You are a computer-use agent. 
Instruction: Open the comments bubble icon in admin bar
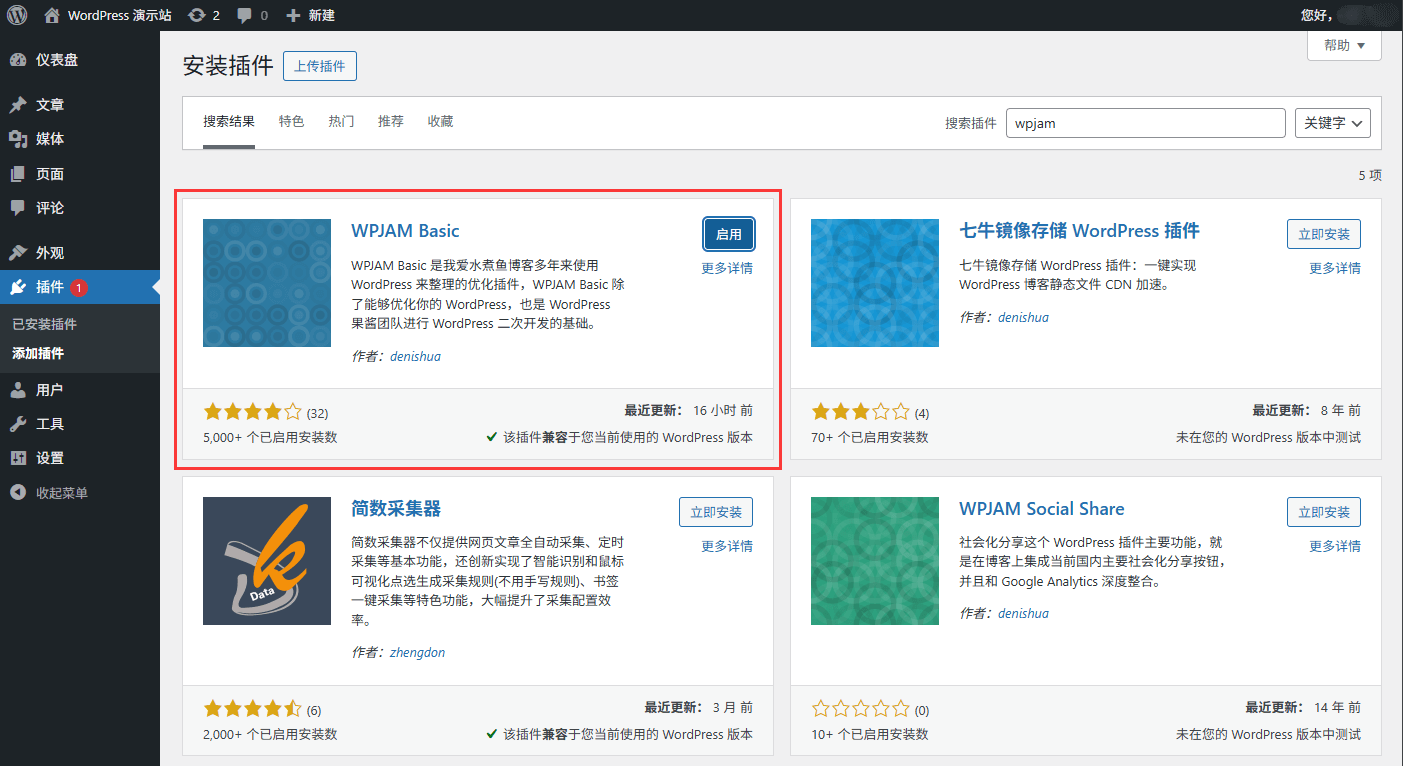point(245,15)
